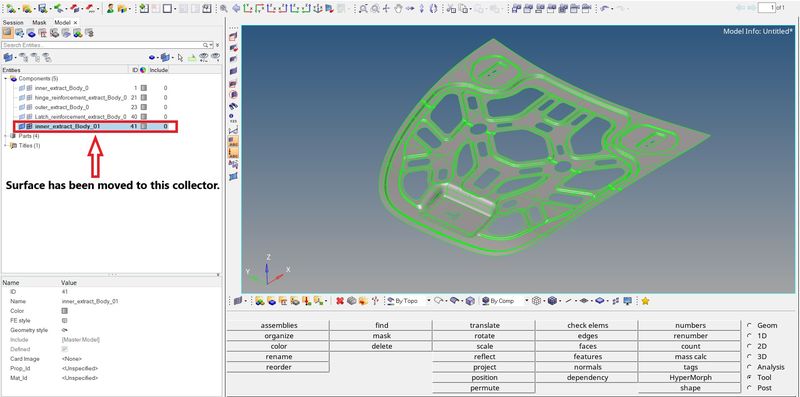The height and width of the screenshot is (397, 800).
Task: Click the translate button
Action: [484, 325]
